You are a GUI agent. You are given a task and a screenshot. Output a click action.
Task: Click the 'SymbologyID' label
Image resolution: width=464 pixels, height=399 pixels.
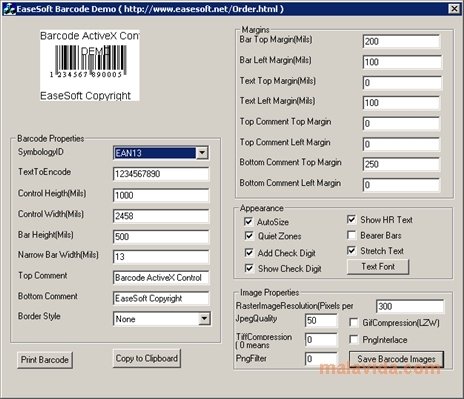[41, 152]
